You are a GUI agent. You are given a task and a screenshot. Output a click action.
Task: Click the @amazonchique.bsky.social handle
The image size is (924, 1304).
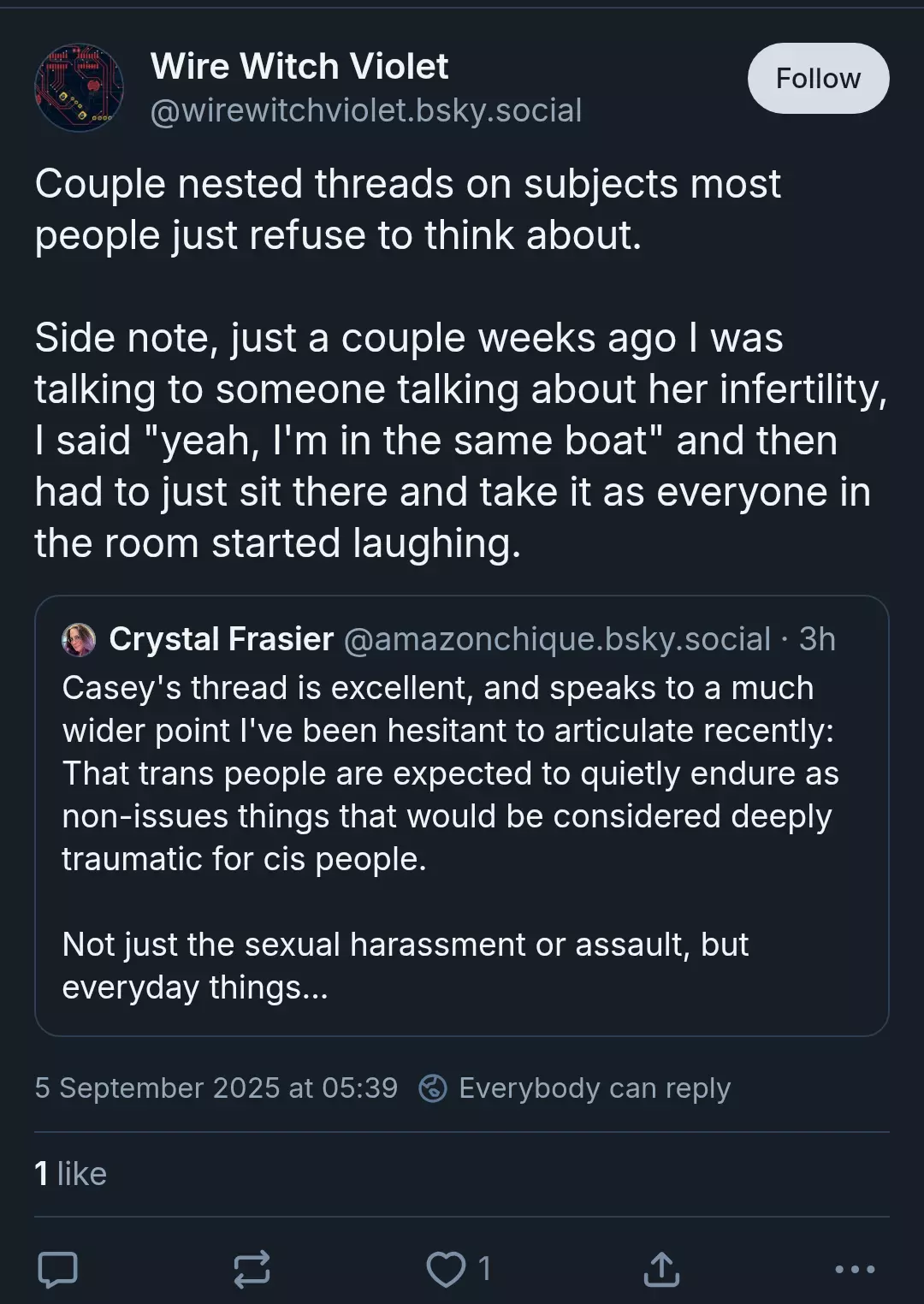coord(557,639)
